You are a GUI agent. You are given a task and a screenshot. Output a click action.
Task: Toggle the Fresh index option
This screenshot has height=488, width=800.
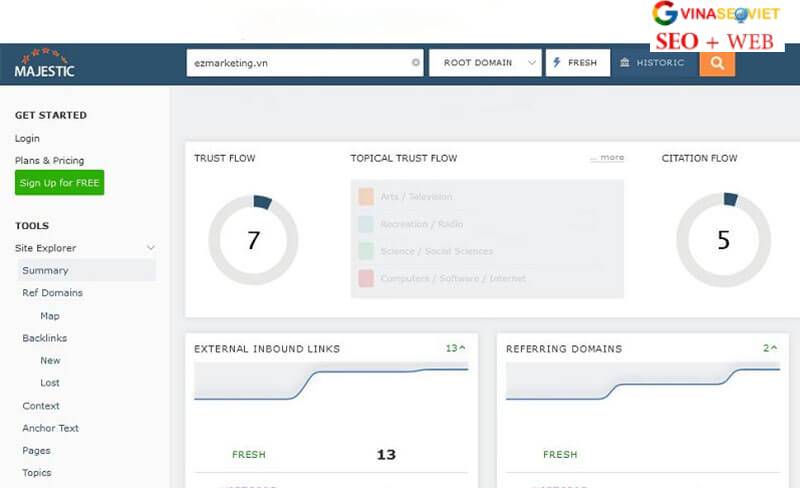(577, 63)
